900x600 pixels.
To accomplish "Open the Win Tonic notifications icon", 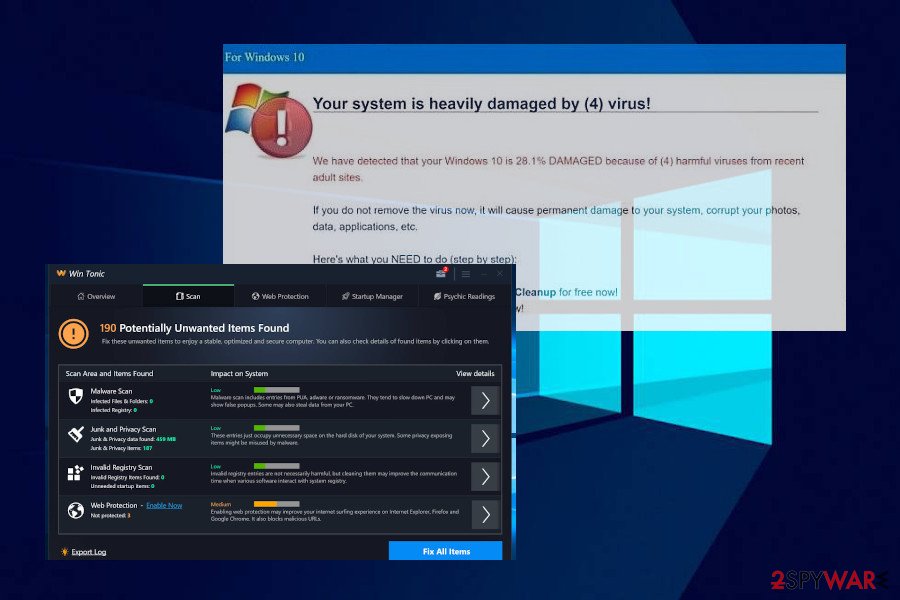I will click(441, 273).
